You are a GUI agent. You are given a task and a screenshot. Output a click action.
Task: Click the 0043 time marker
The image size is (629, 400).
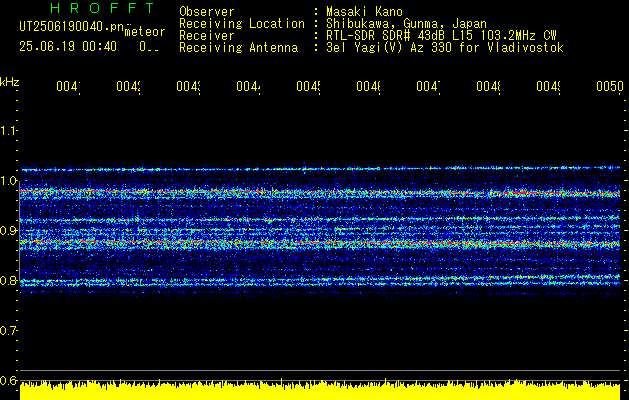pyautogui.click(x=188, y=86)
